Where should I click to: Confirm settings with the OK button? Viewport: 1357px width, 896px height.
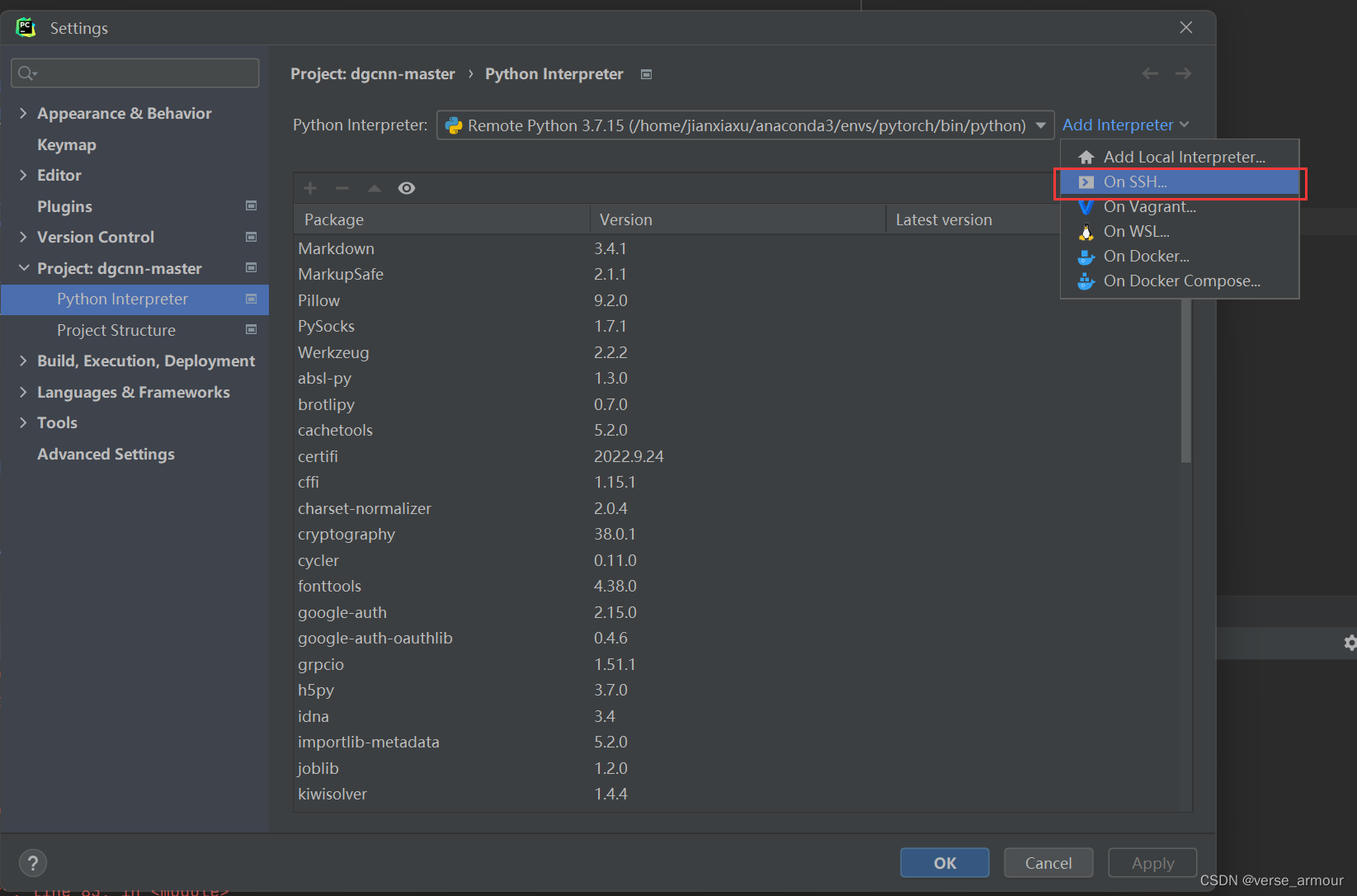pyautogui.click(x=944, y=862)
